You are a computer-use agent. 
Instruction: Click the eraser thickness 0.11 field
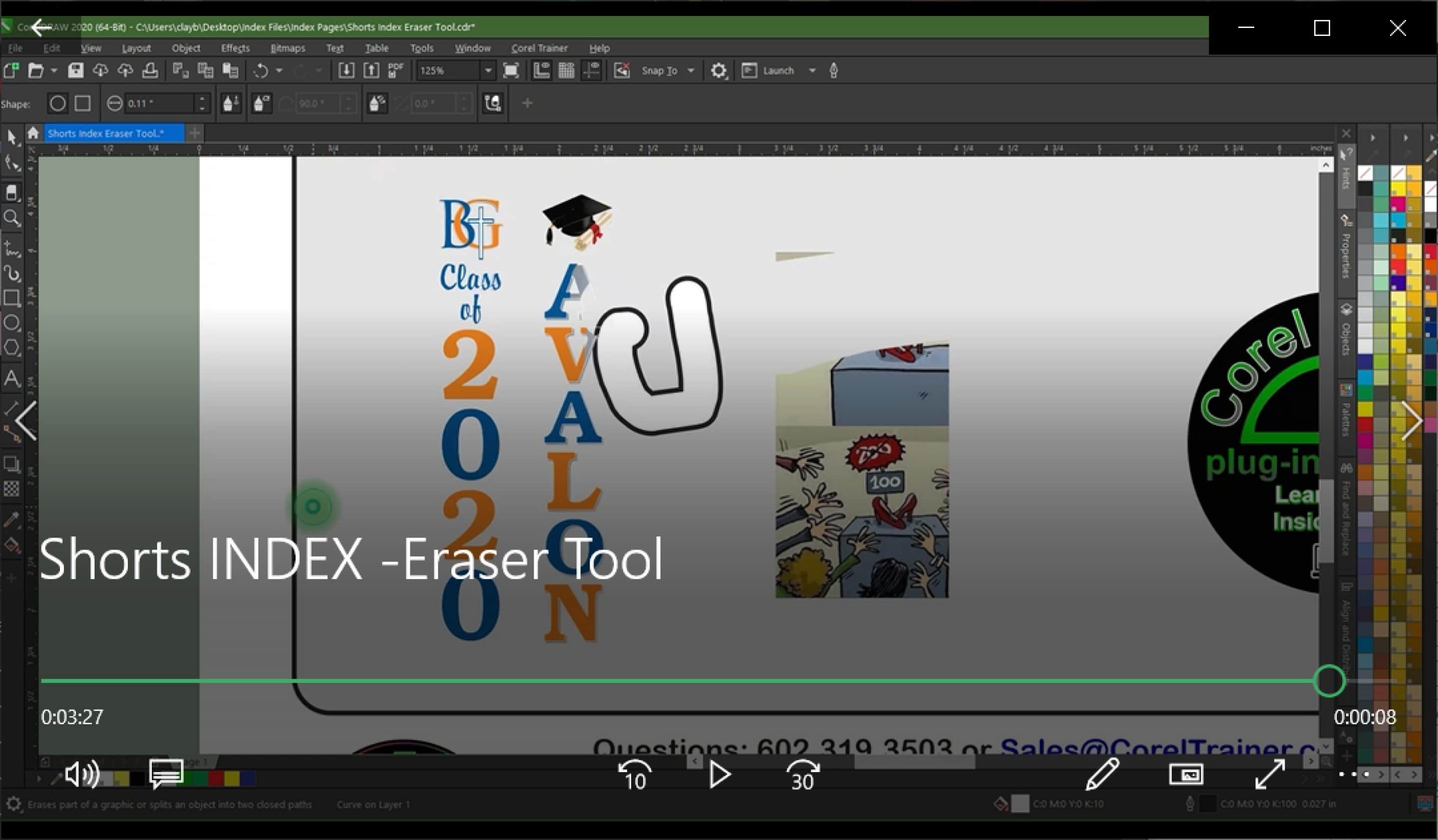pyautogui.click(x=160, y=103)
